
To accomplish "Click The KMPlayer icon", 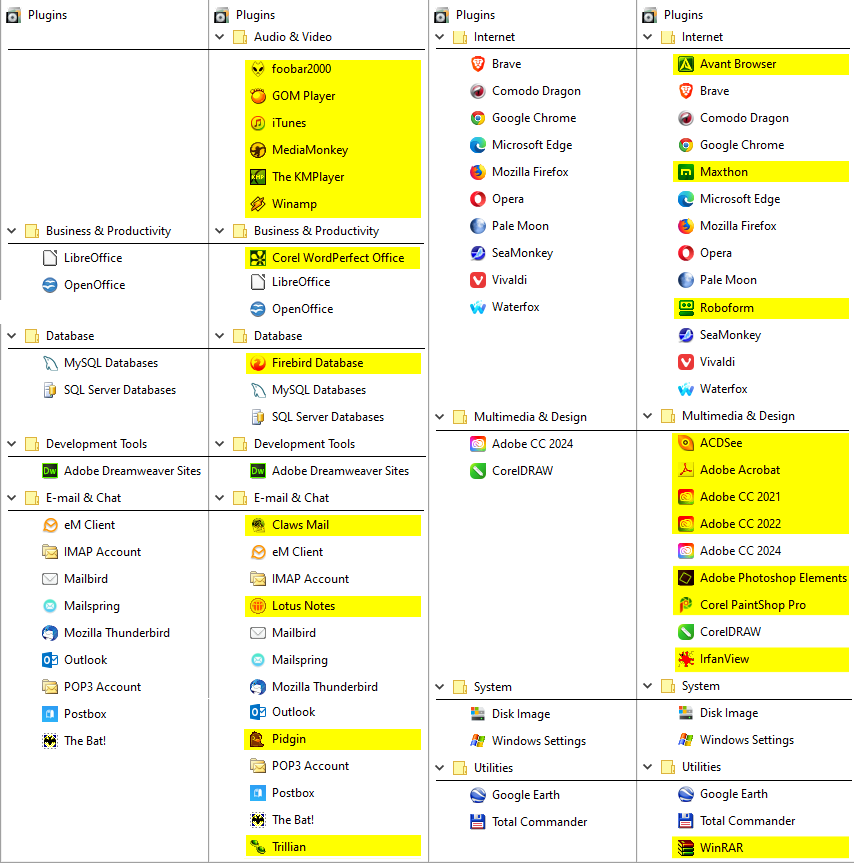I will (258, 177).
